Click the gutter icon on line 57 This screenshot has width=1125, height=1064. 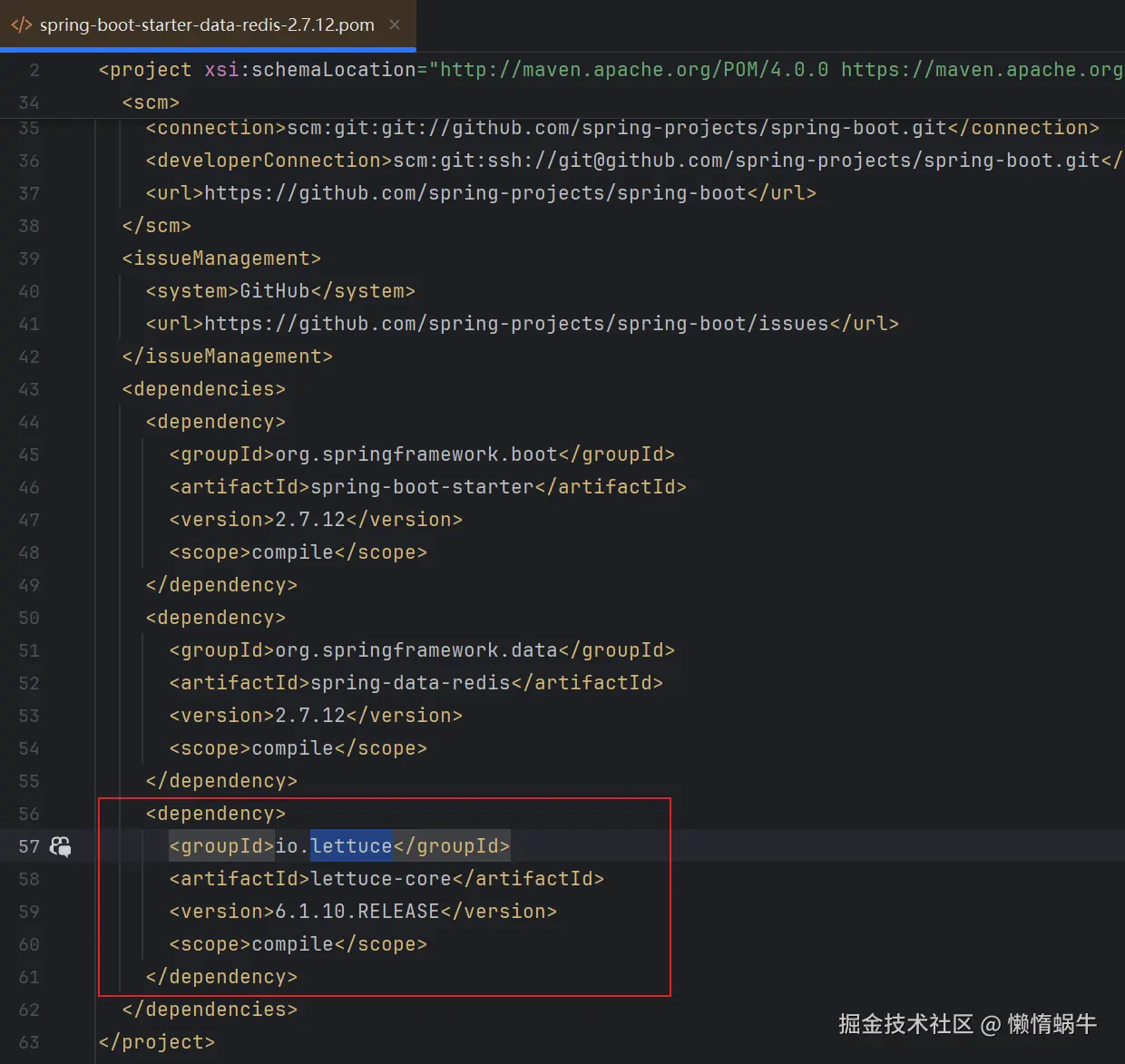[61, 846]
